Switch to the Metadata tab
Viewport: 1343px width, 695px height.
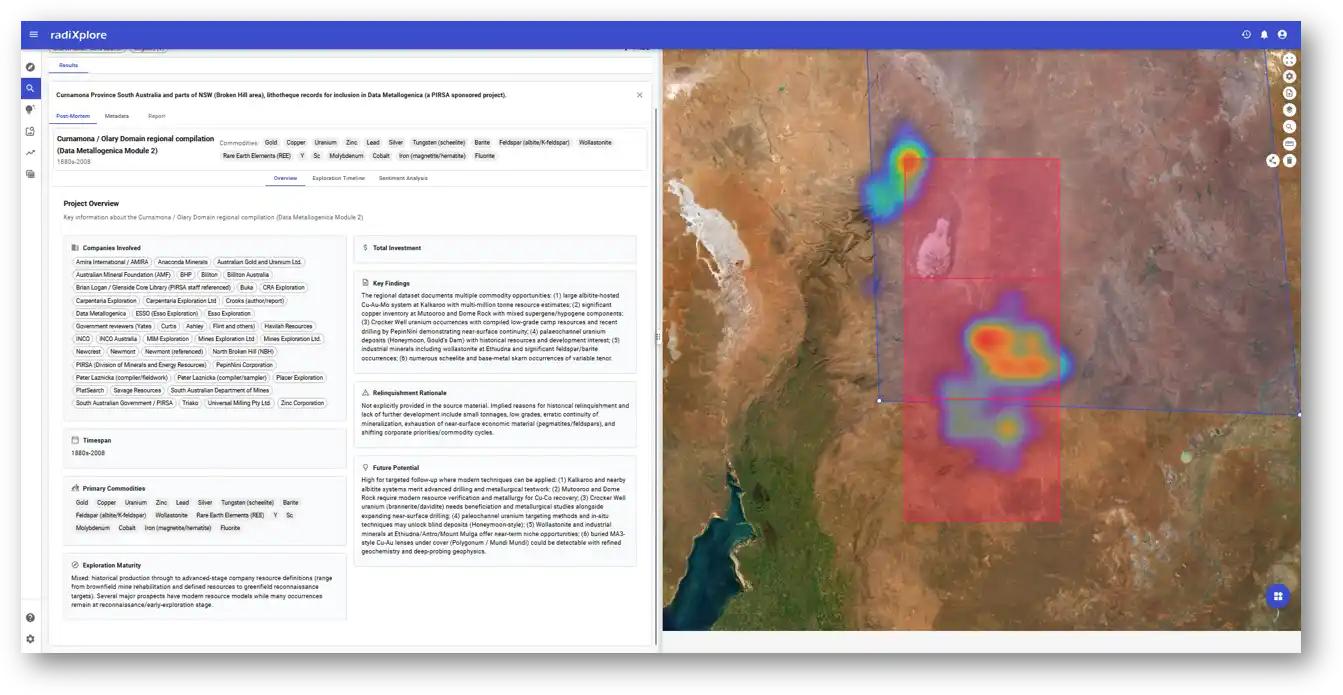click(116, 116)
